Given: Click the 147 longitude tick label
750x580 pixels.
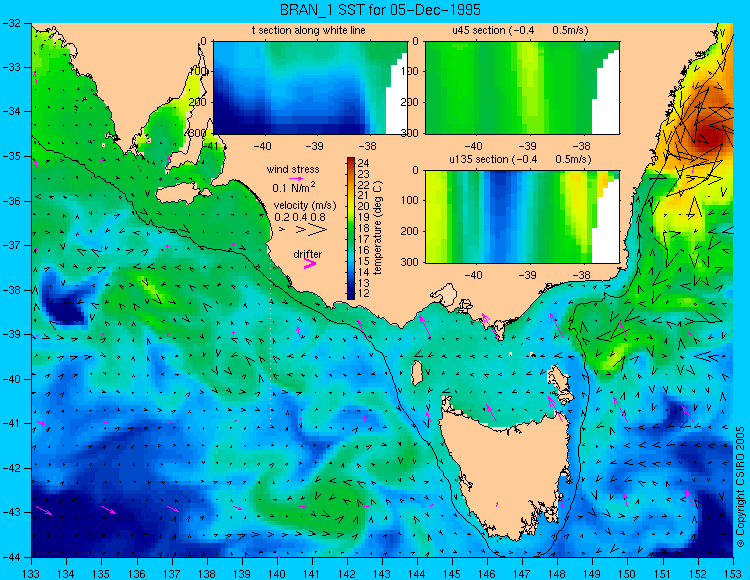Looking at the screenshot, I should pyautogui.click(x=522, y=573).
